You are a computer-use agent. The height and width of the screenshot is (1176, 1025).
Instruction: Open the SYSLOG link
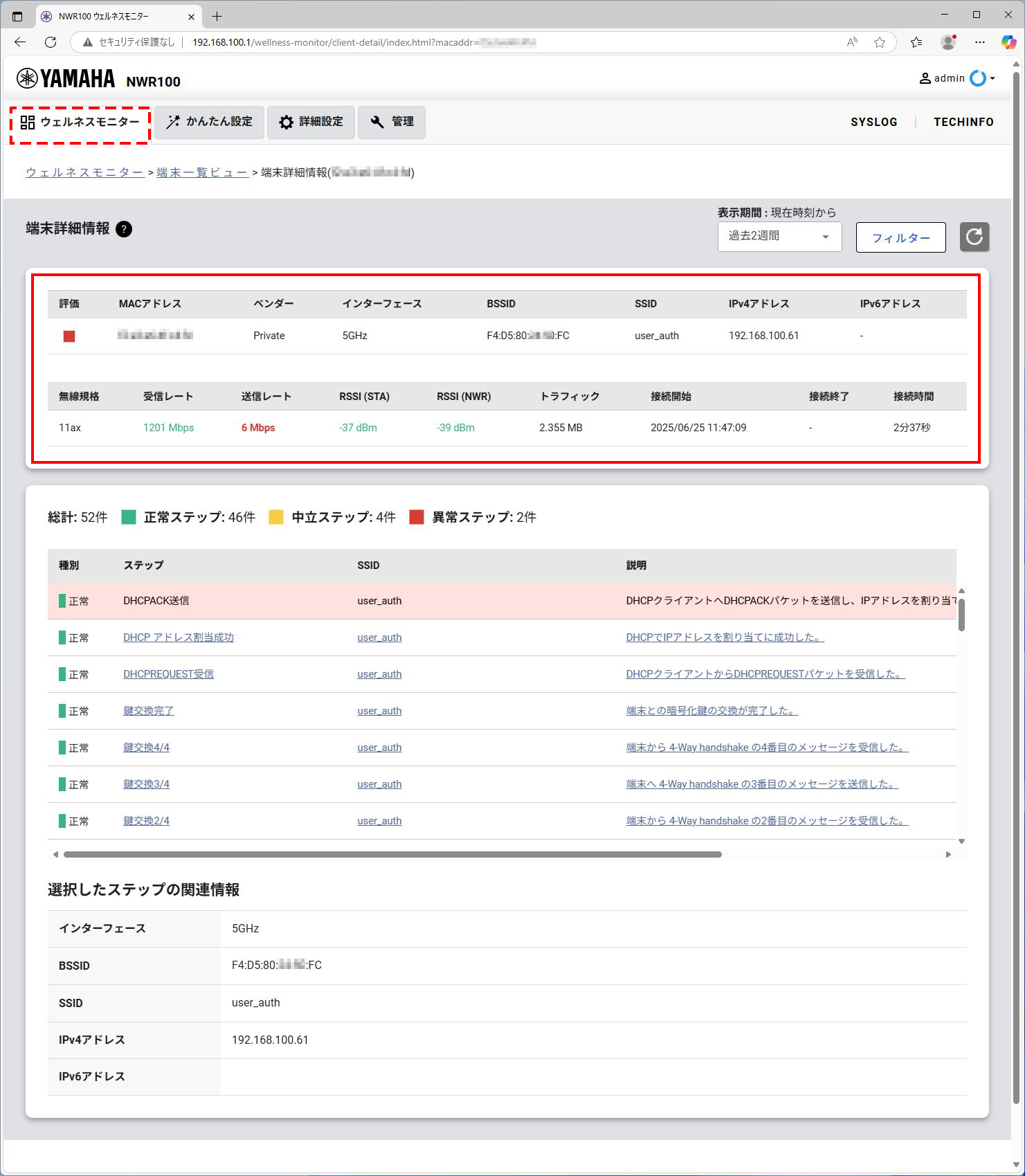tap(873, 122)
